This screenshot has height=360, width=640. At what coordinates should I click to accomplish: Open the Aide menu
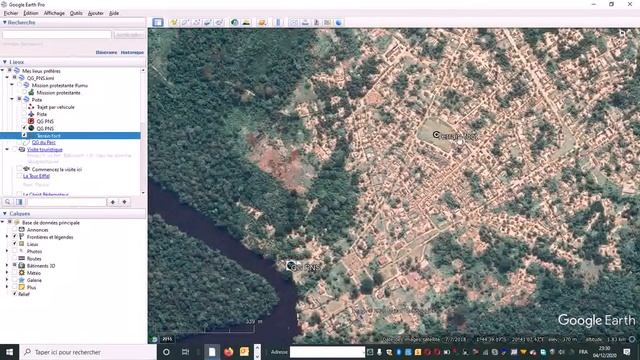click(x=114, y=13)
